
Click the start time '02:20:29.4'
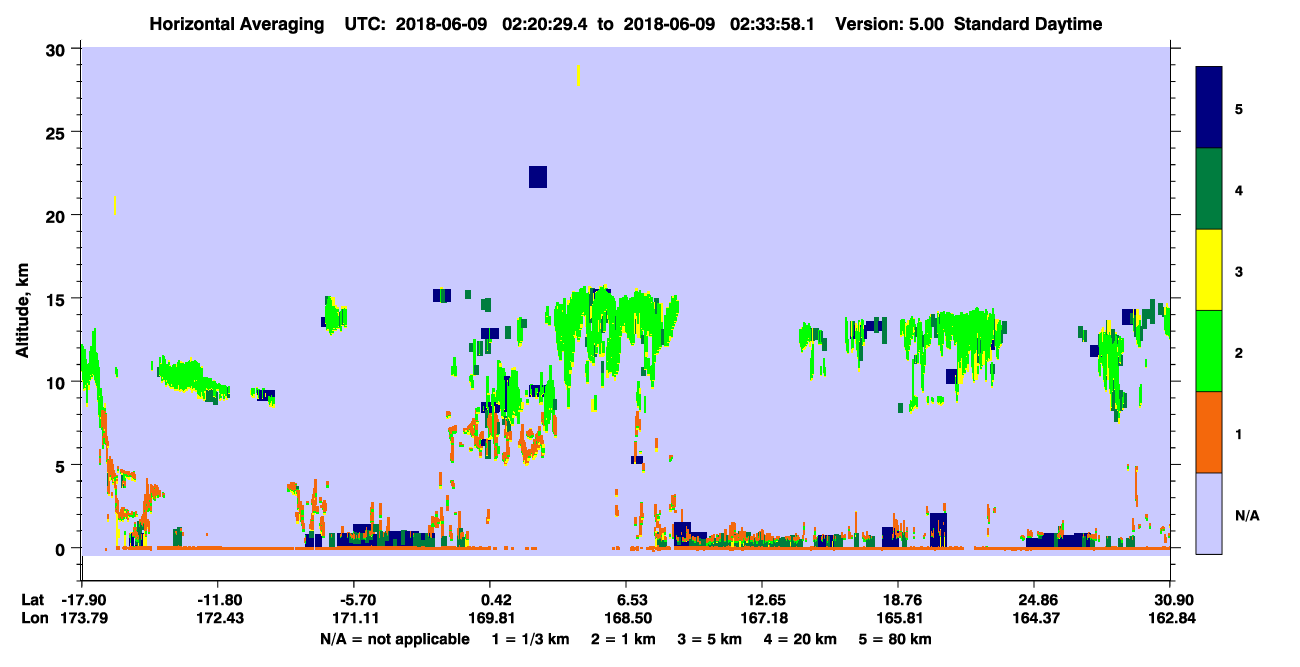tap(546, 24)
